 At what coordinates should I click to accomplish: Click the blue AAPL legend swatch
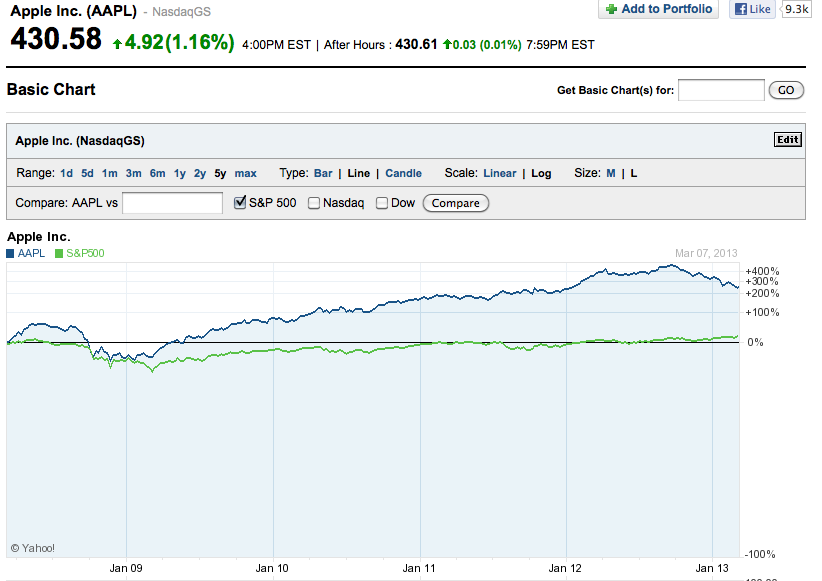(11, 254)
